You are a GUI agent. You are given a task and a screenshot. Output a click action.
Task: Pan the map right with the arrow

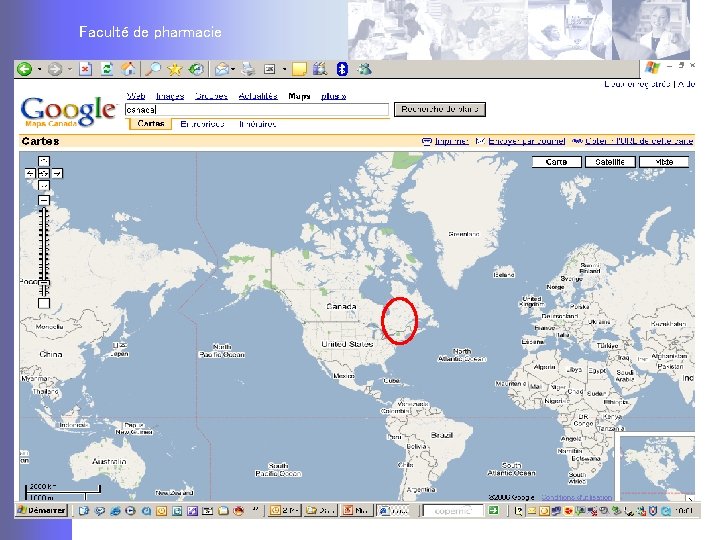pos(57,173)
